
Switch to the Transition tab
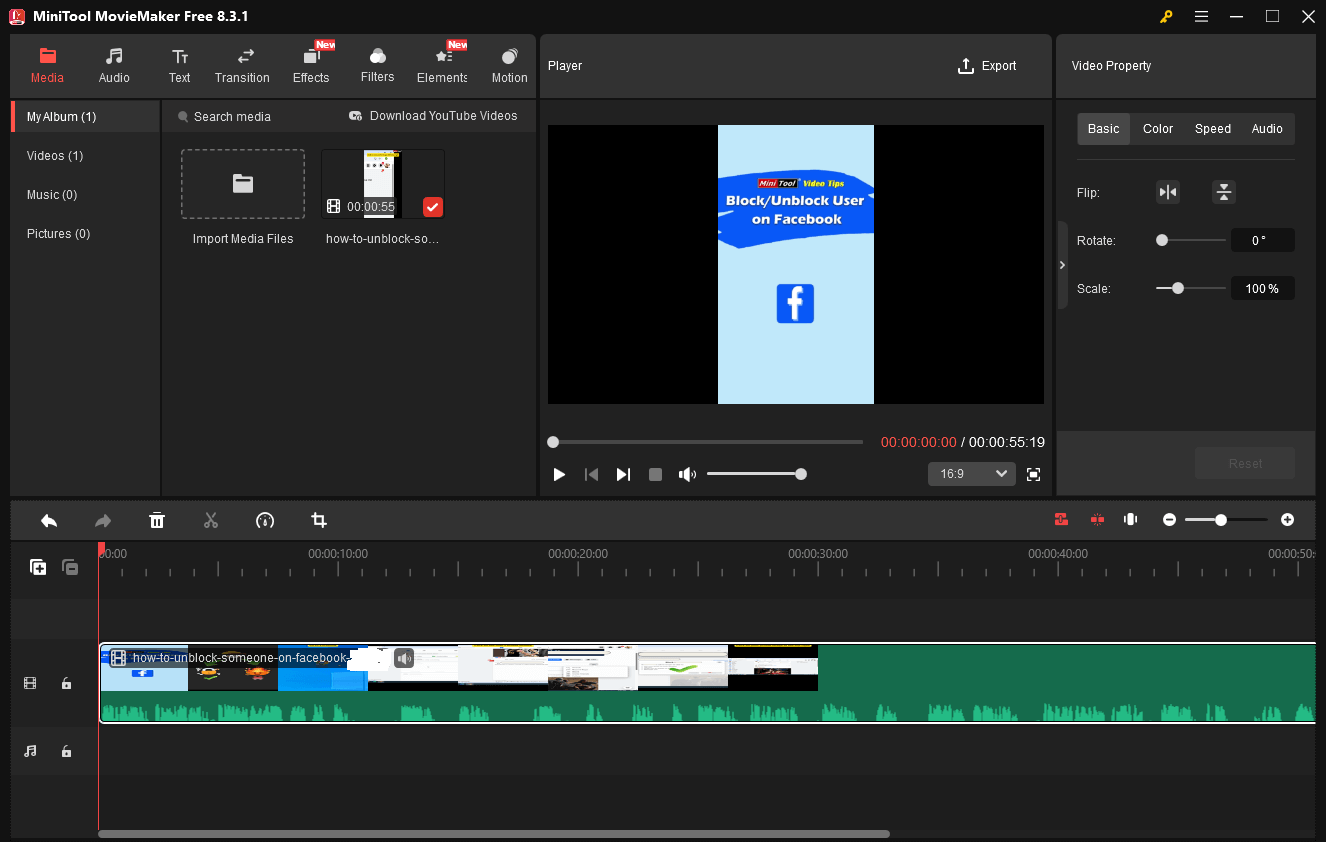pyautogui.click(x=242, y=66)
